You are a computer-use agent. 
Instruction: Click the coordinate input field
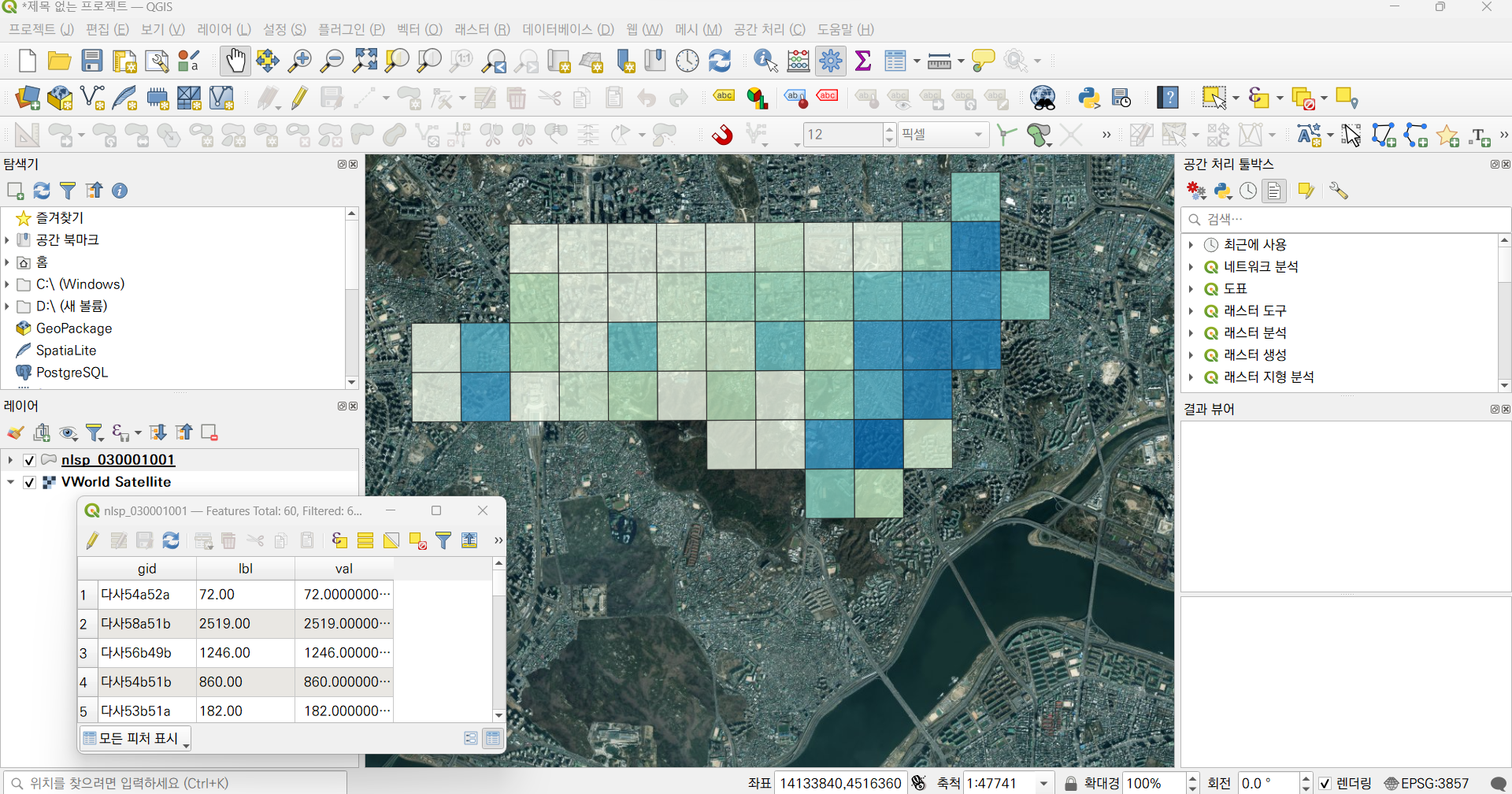(x=840, y=784)
